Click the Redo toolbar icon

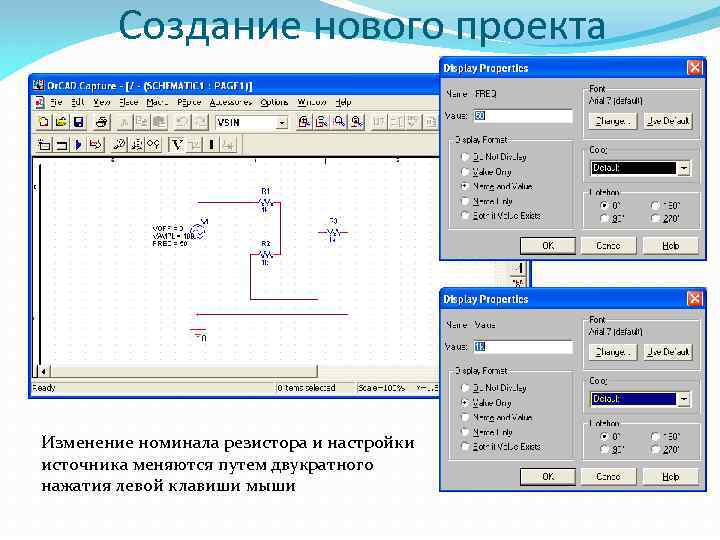200,122
